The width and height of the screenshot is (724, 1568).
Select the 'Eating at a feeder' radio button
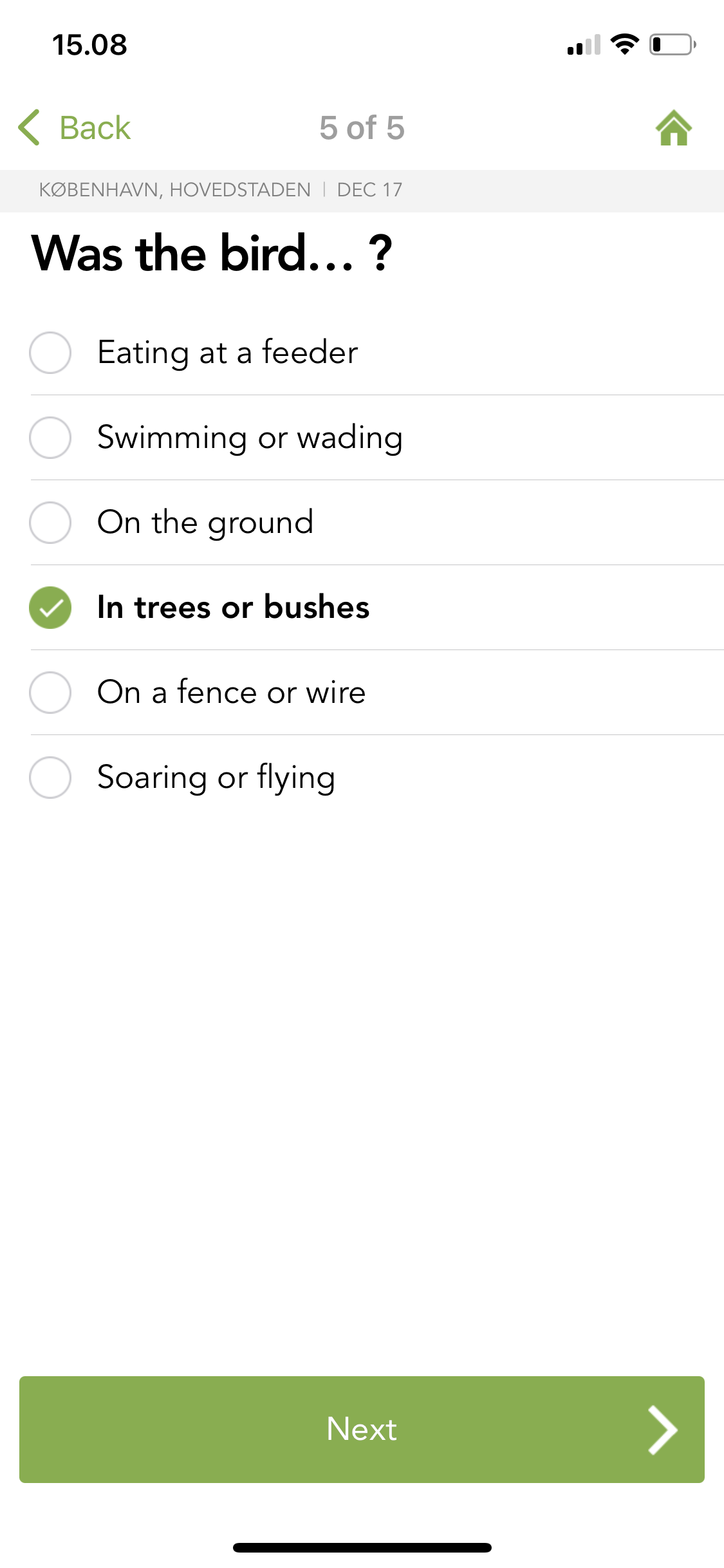click(x=50, y=353)
